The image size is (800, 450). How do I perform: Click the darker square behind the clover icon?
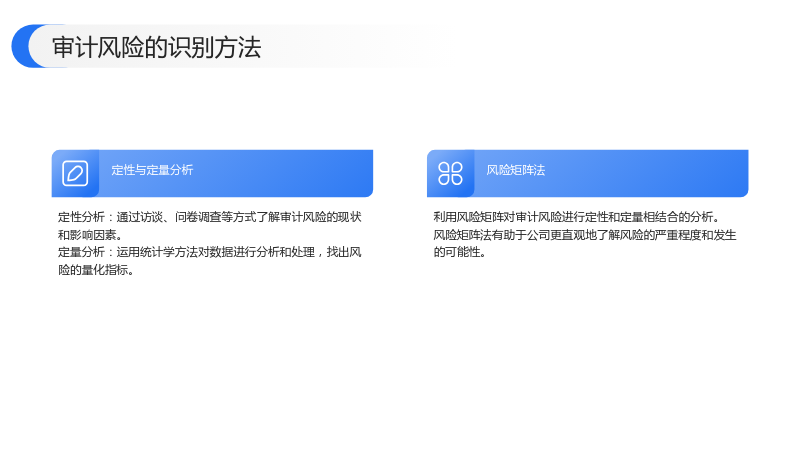(451, 173)
